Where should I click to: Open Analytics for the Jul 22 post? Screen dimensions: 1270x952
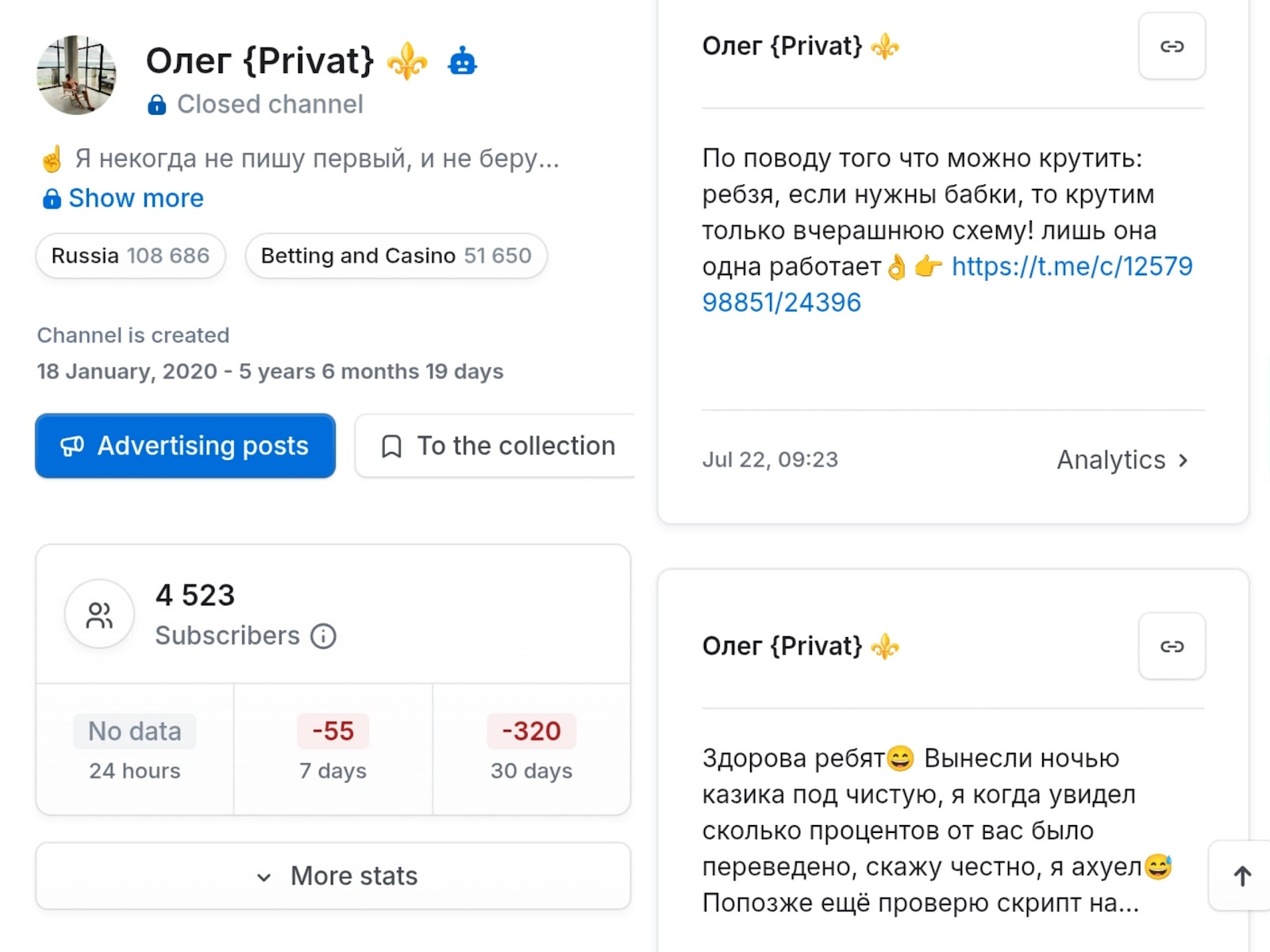click(x=1122, y=460)
